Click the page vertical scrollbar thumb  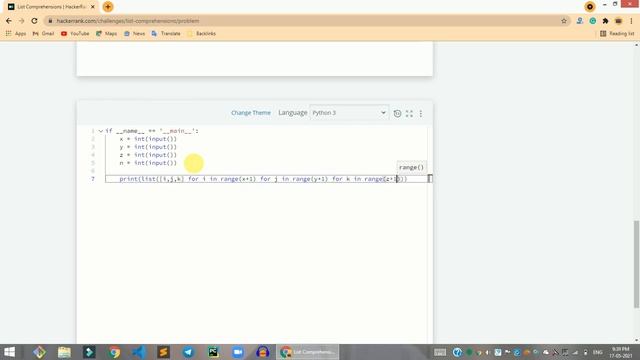click(x=636, y=264)
